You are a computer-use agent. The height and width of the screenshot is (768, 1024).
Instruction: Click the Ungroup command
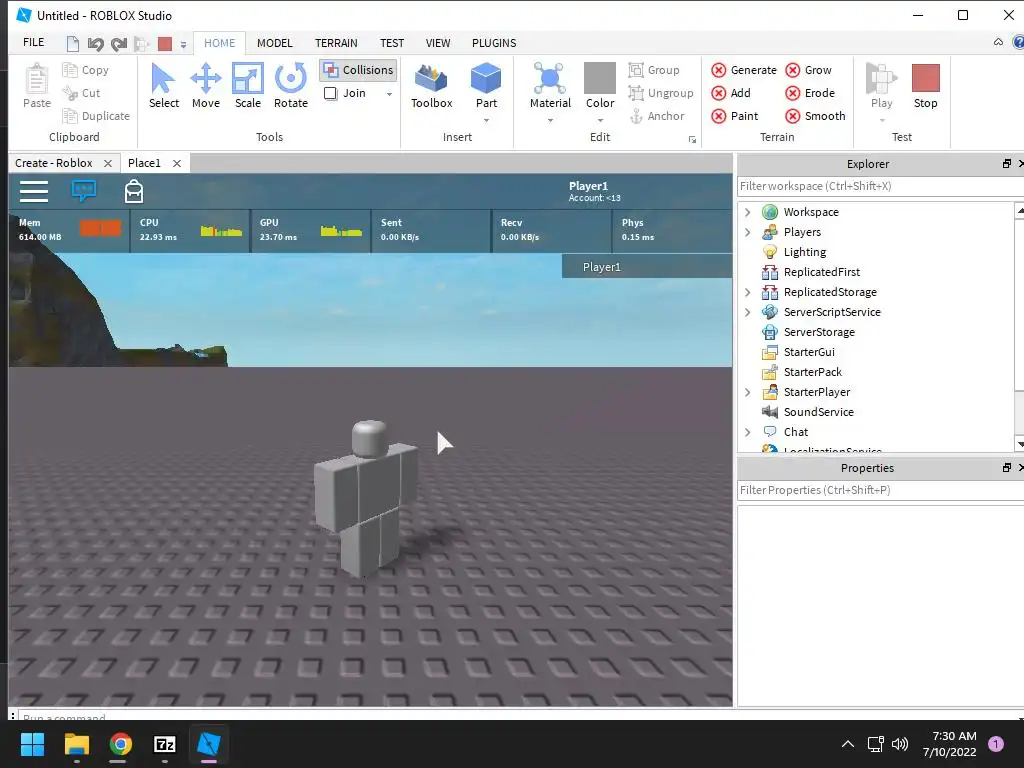pos(661,93)
